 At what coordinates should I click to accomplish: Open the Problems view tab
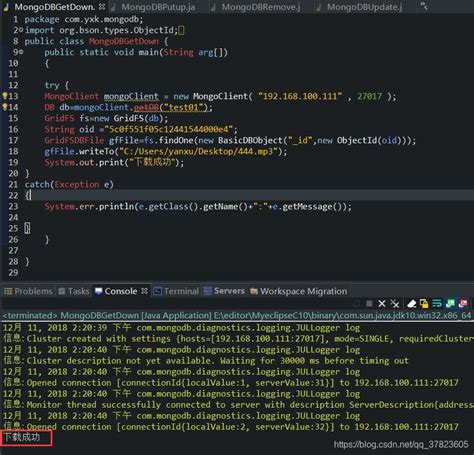click(x=29, y=291)
